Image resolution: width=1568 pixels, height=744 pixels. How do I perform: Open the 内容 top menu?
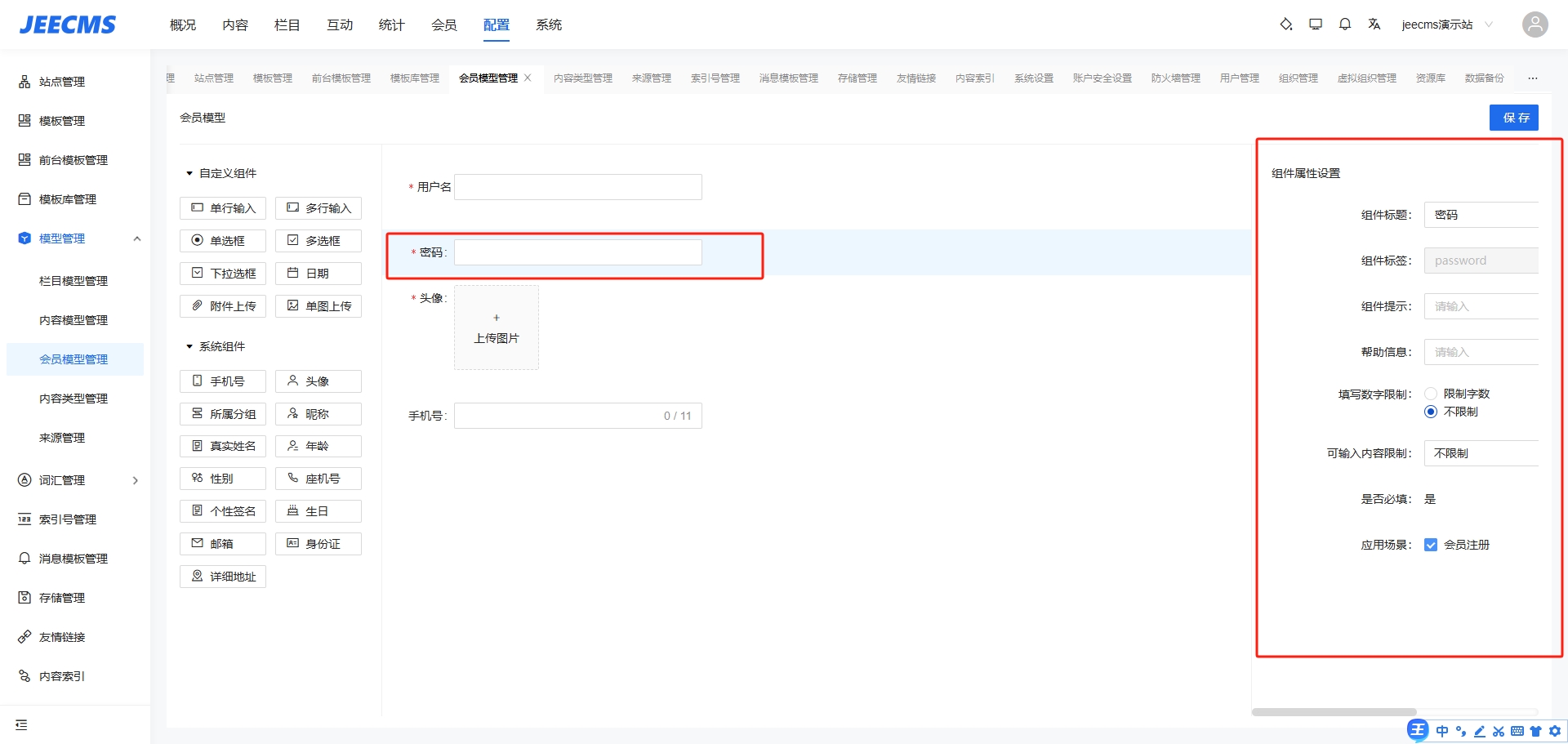point(235,25)
